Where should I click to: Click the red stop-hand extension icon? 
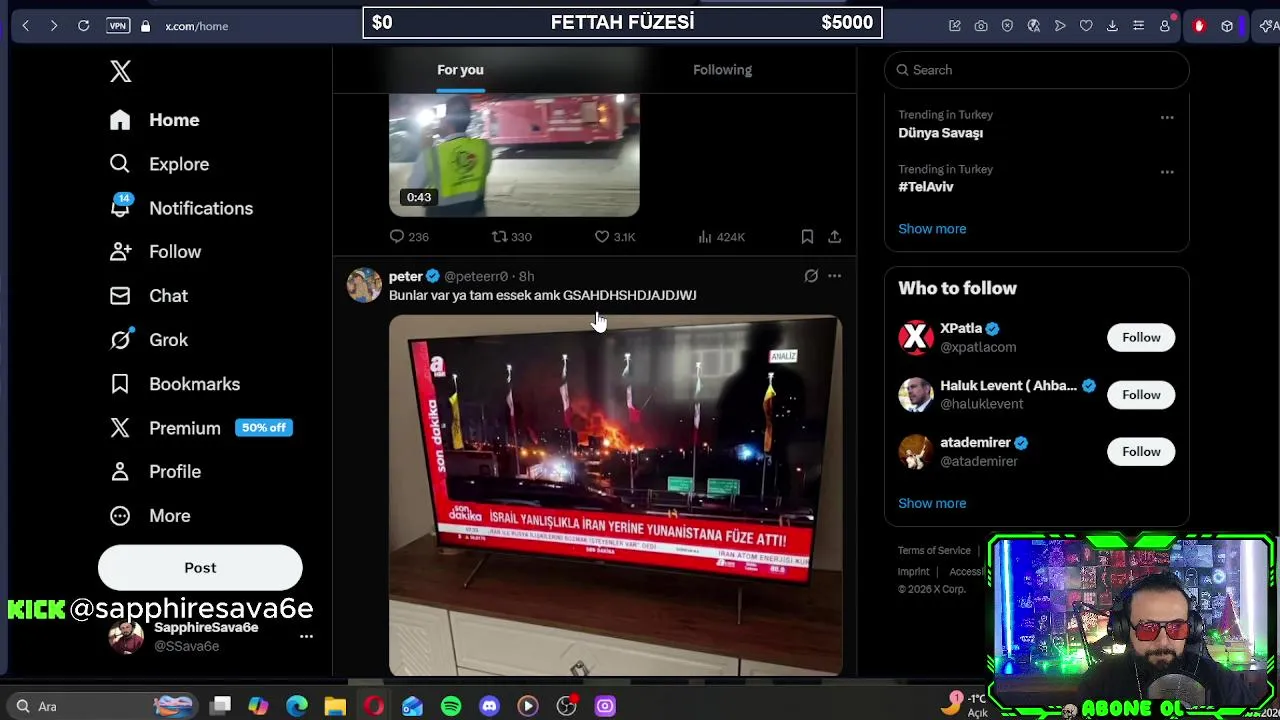(x=1199, y=26)
